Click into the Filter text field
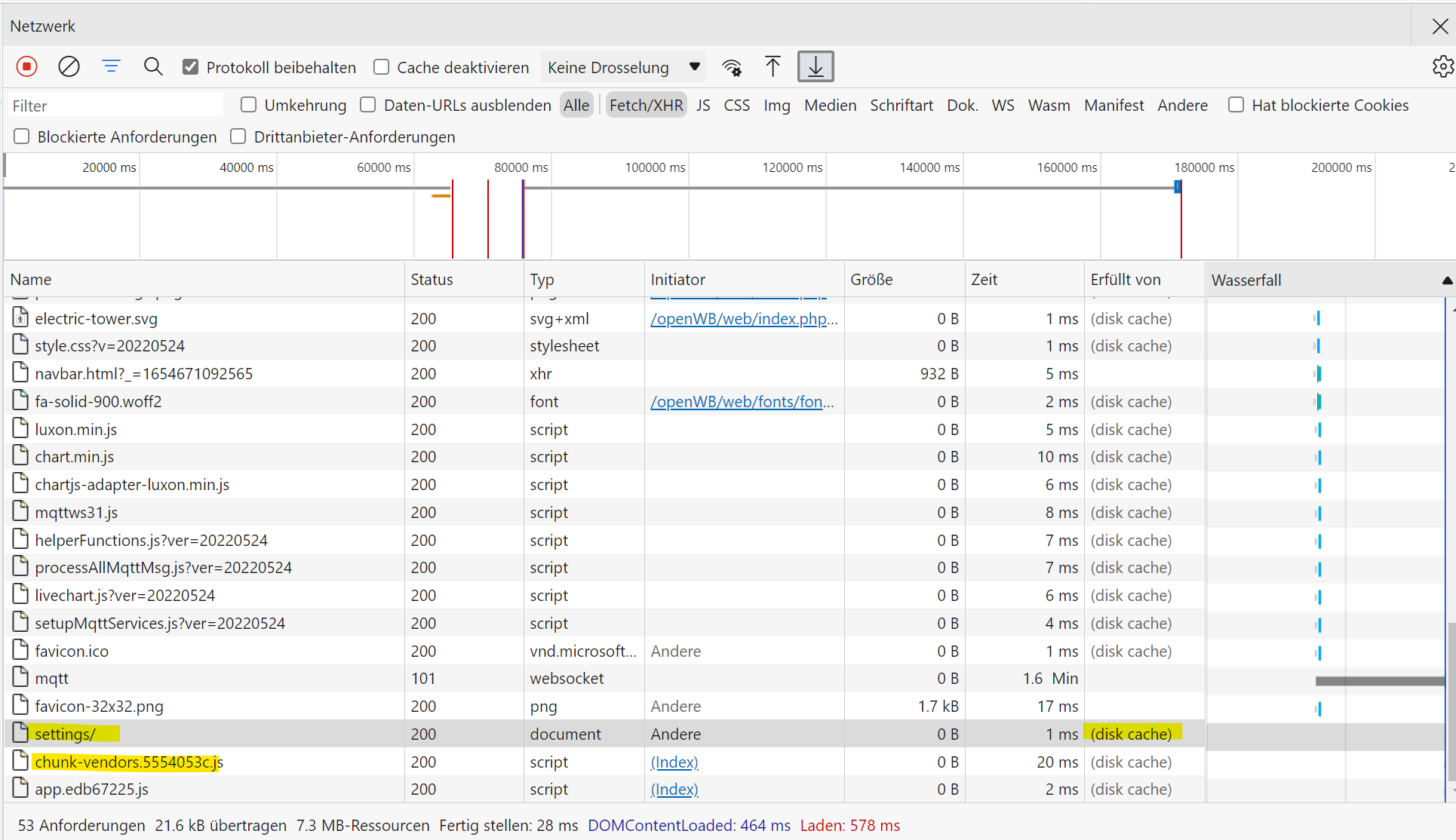The width and height of the screenshot is (1456, 840). [x=113, y=106]
